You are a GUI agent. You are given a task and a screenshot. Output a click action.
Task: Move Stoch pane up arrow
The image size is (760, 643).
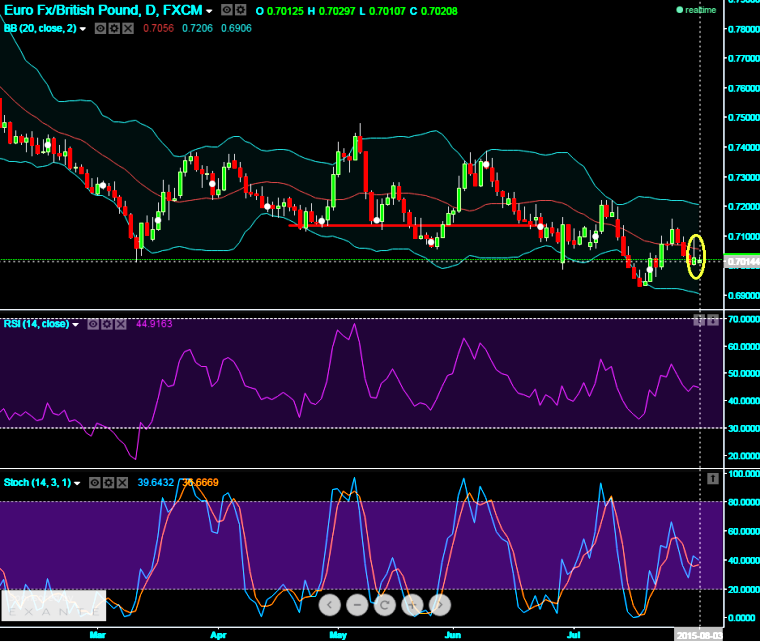coord(712,479)
